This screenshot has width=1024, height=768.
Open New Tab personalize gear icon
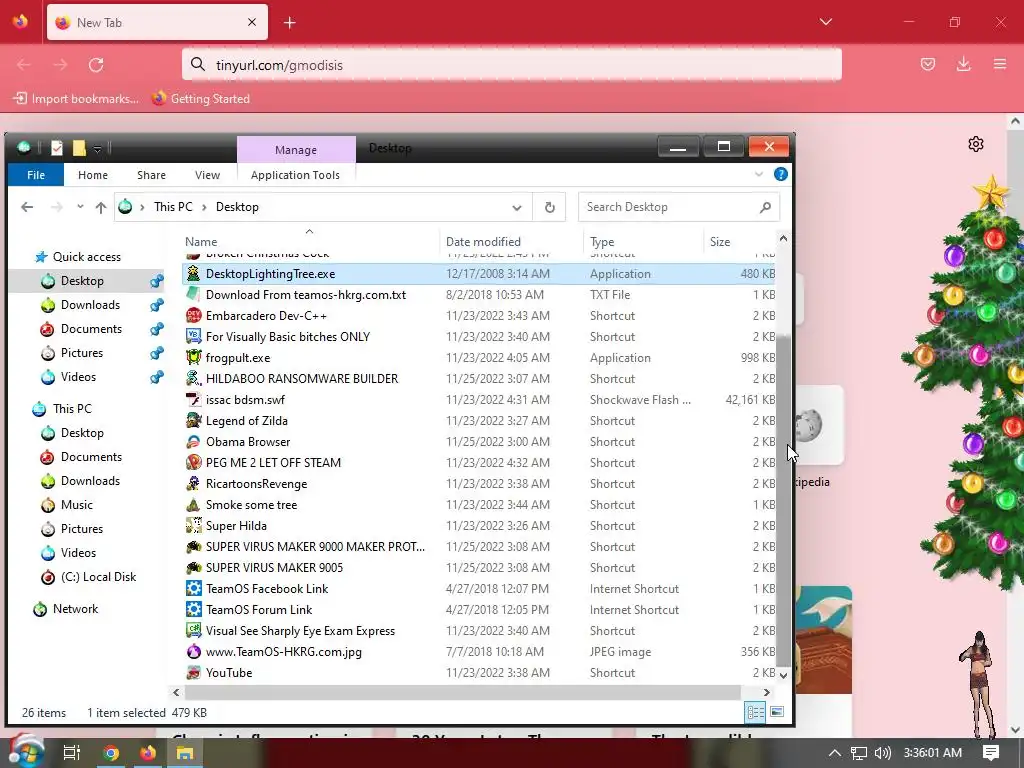[976, 144]
